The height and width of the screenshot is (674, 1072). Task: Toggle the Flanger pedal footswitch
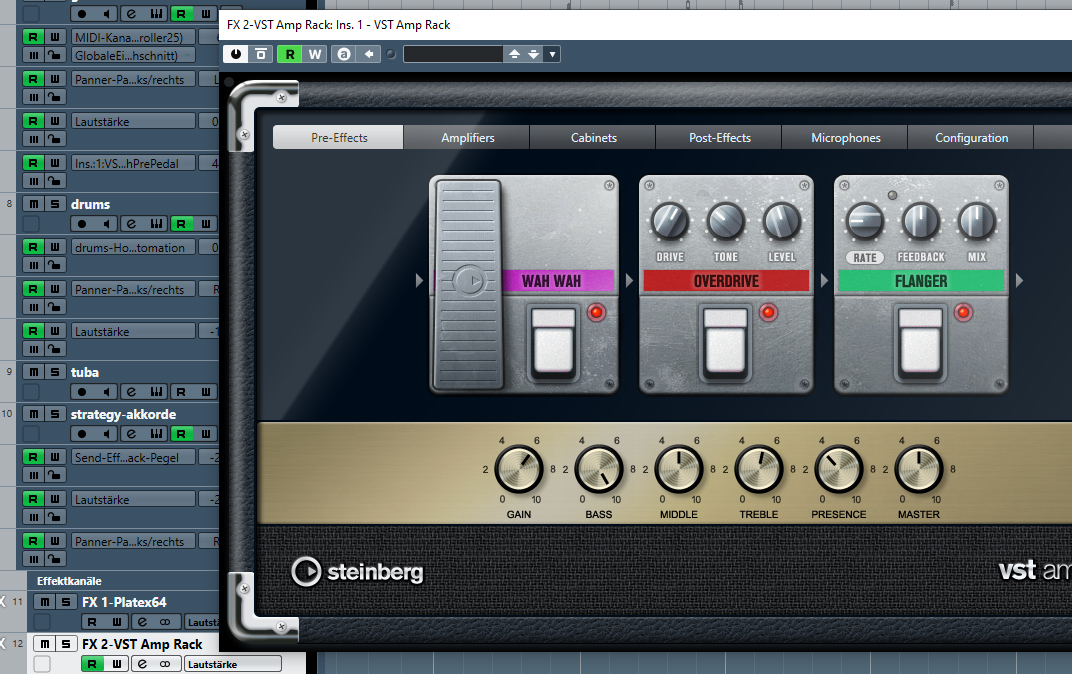pyautogui.click(x=920, y=342)
